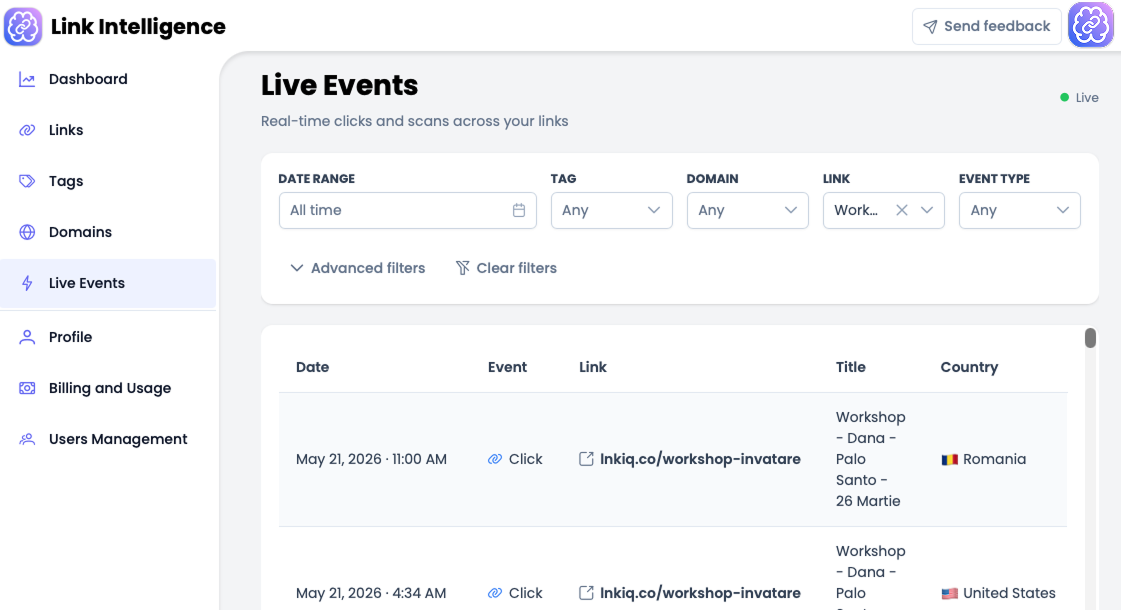This screenshot has height=610, width=1121.
Task: Open the Links page
Action: point(108,130)
